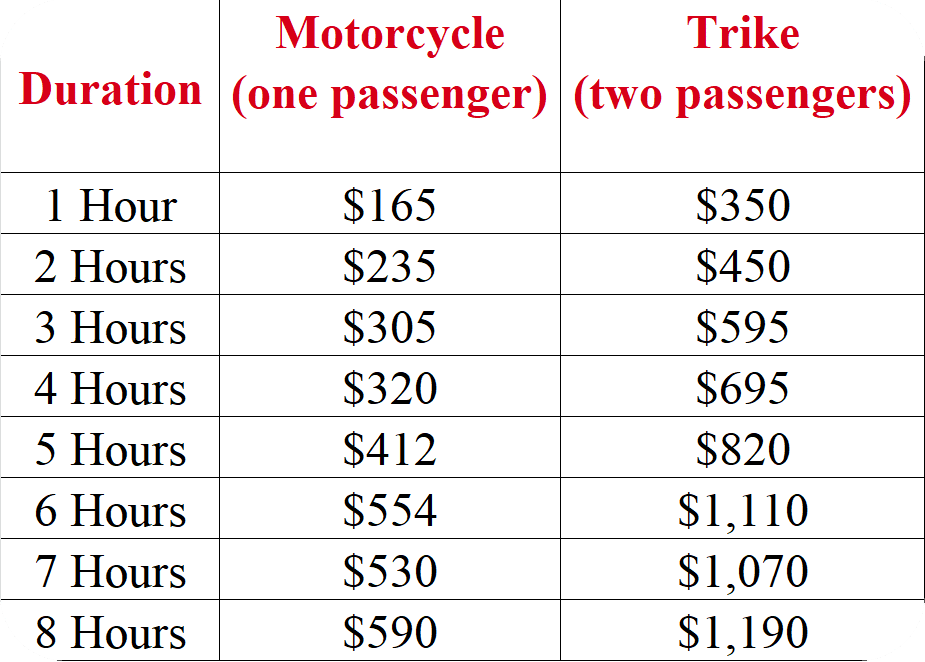Select the Trike (two passengers) header
The image size is (925, 662).
click(x=742, y=65)
